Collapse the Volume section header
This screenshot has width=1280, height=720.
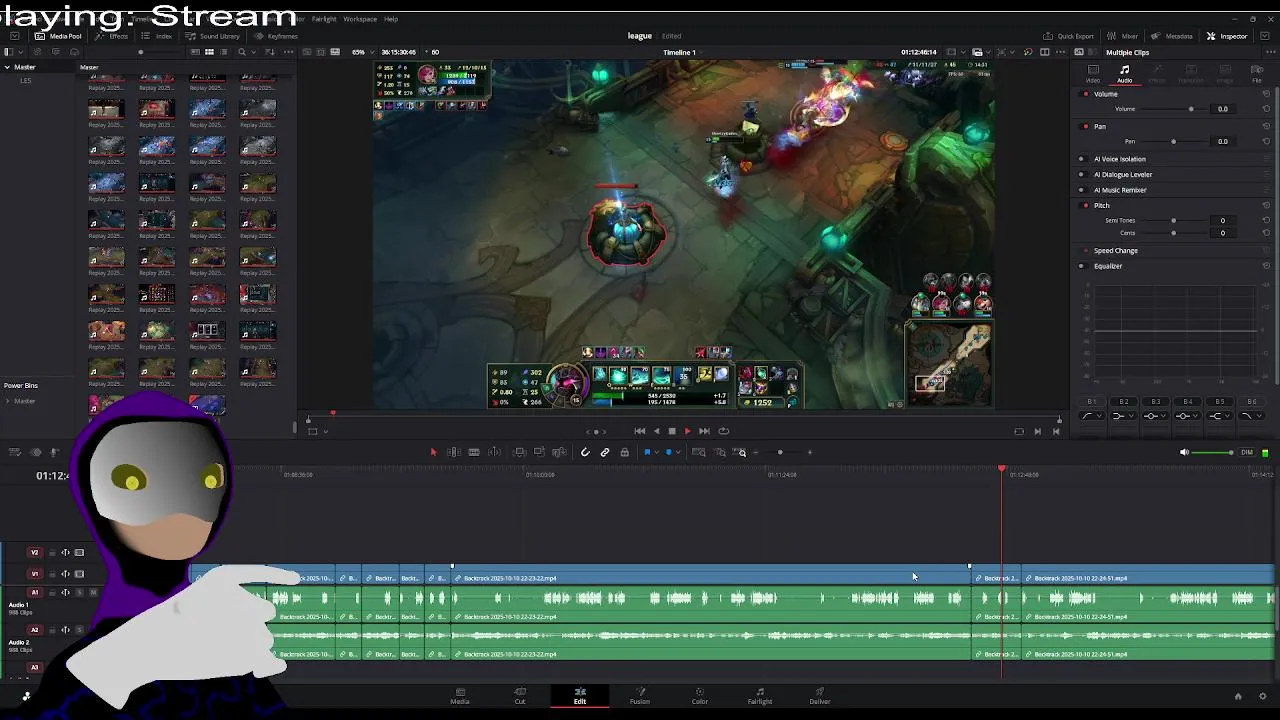[x=1106, y=94]
